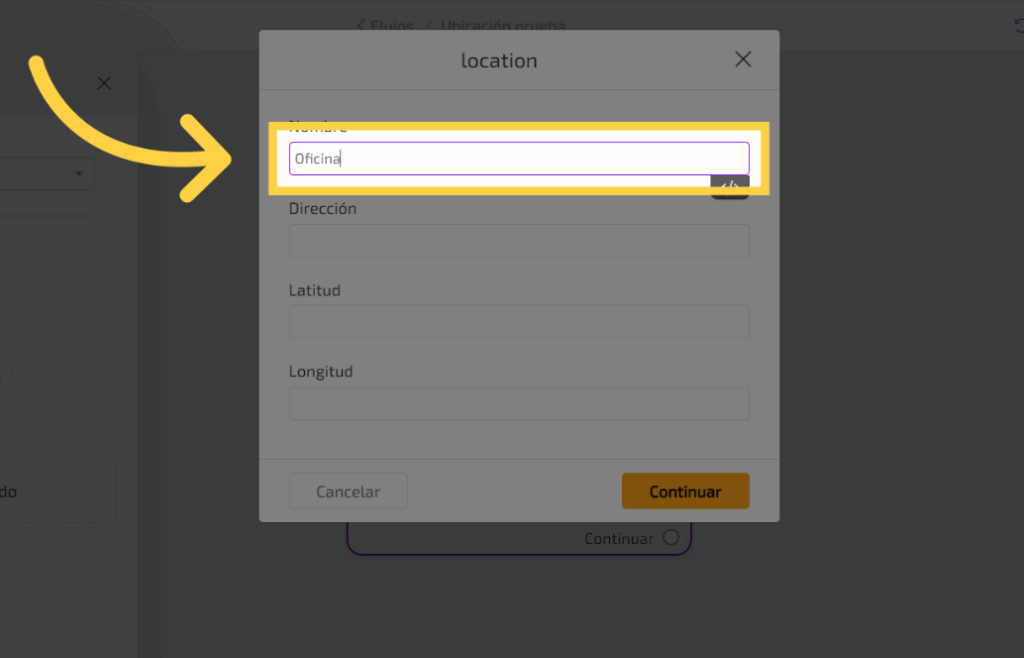
Task: Click into the Dirección input field
Action: click(519, 240)
